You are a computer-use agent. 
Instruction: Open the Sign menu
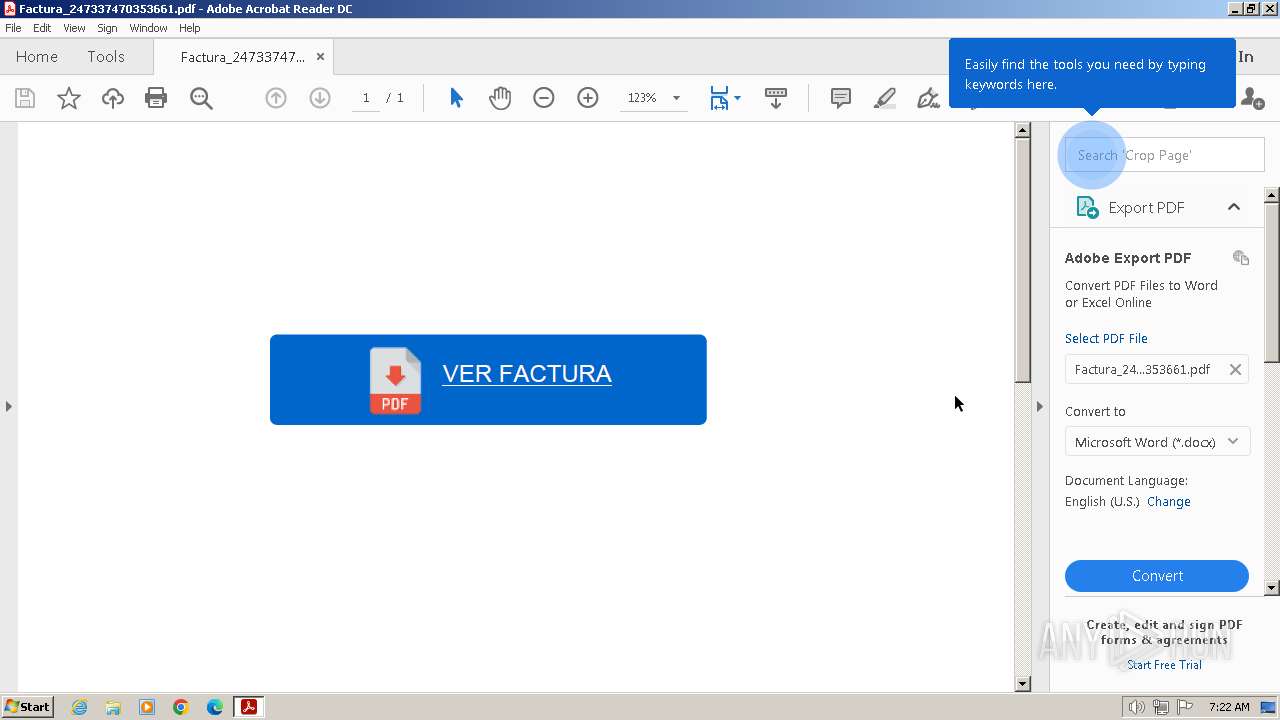(107, 28)
